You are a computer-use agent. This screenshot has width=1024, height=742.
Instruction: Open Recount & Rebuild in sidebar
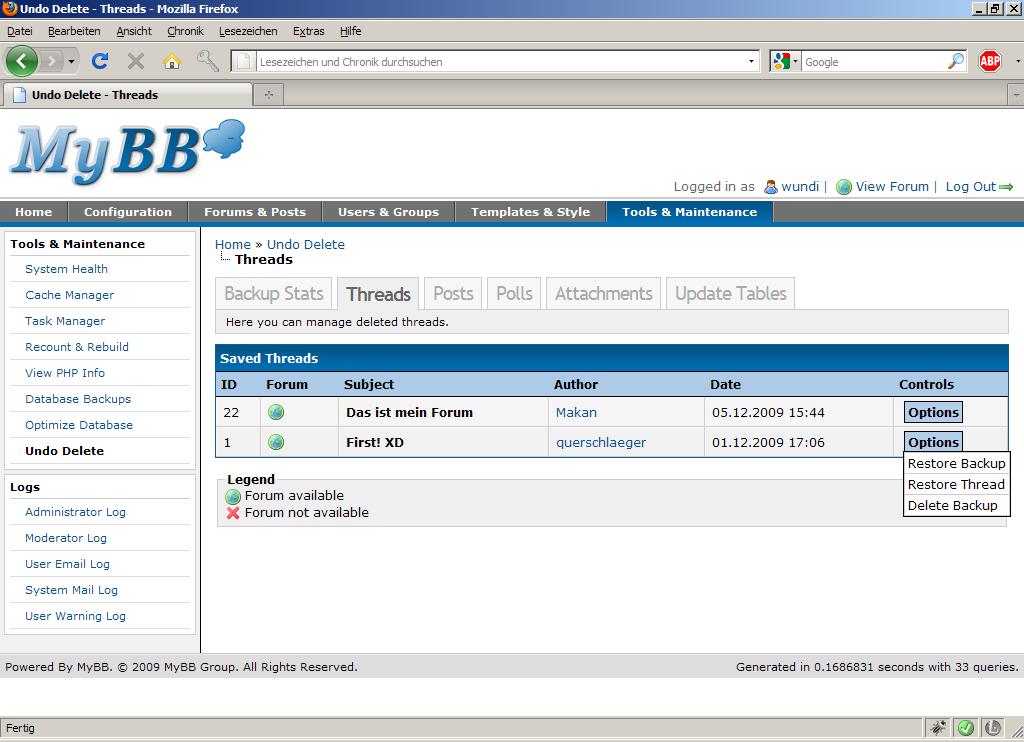tap(76, 347)
